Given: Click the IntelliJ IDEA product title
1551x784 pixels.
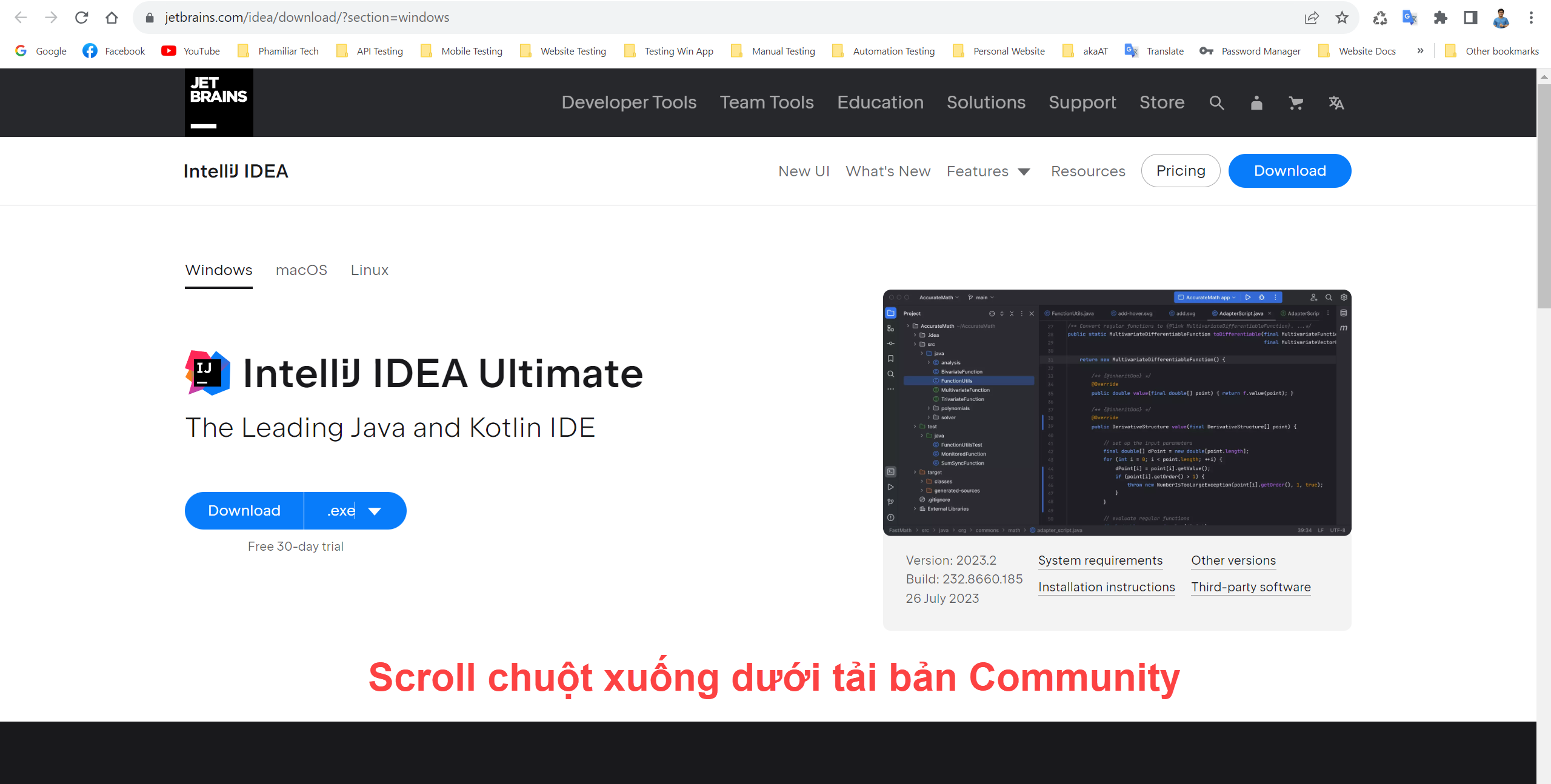Looking at the screenshot, I should [x=236, y=171].
